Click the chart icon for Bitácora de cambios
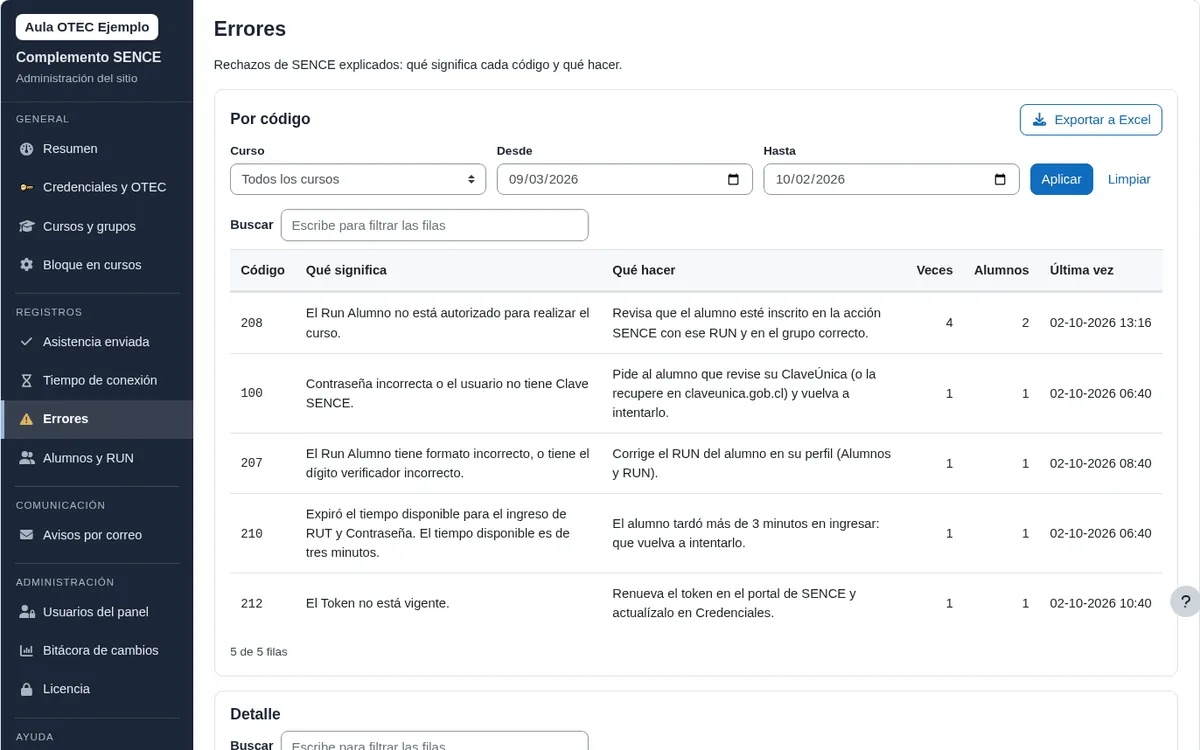 click(x=27, y=651)
